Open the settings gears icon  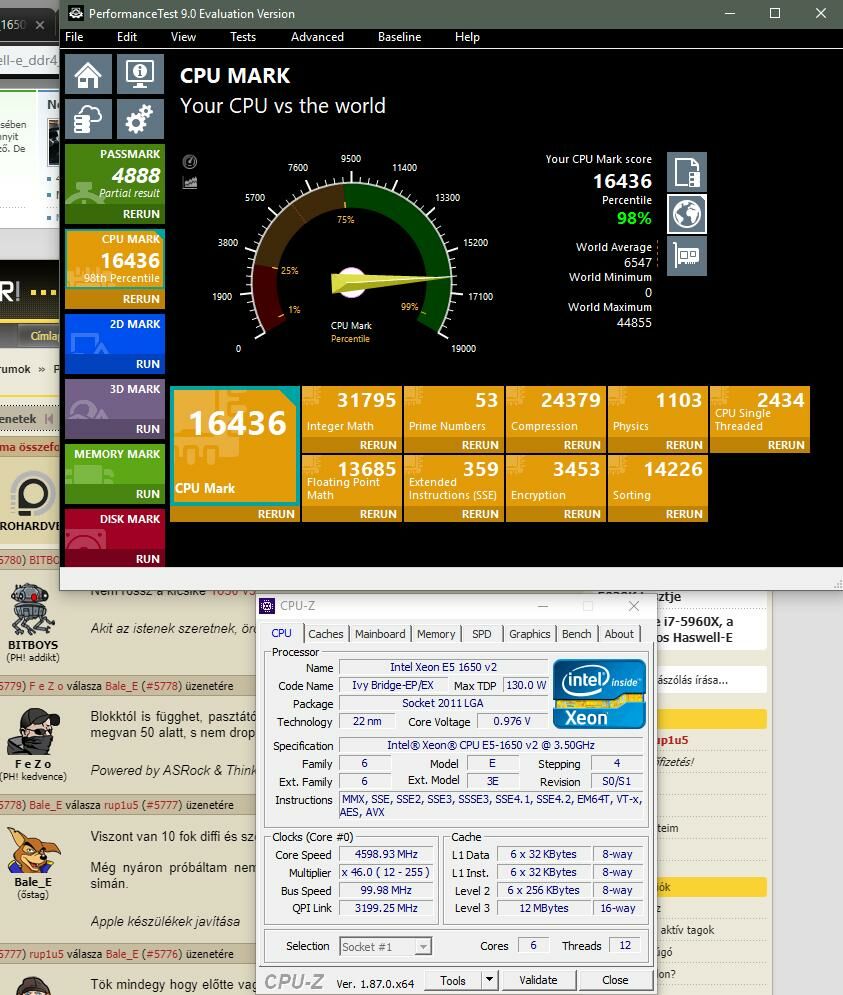pyautogui.click(x=140, y=119)
